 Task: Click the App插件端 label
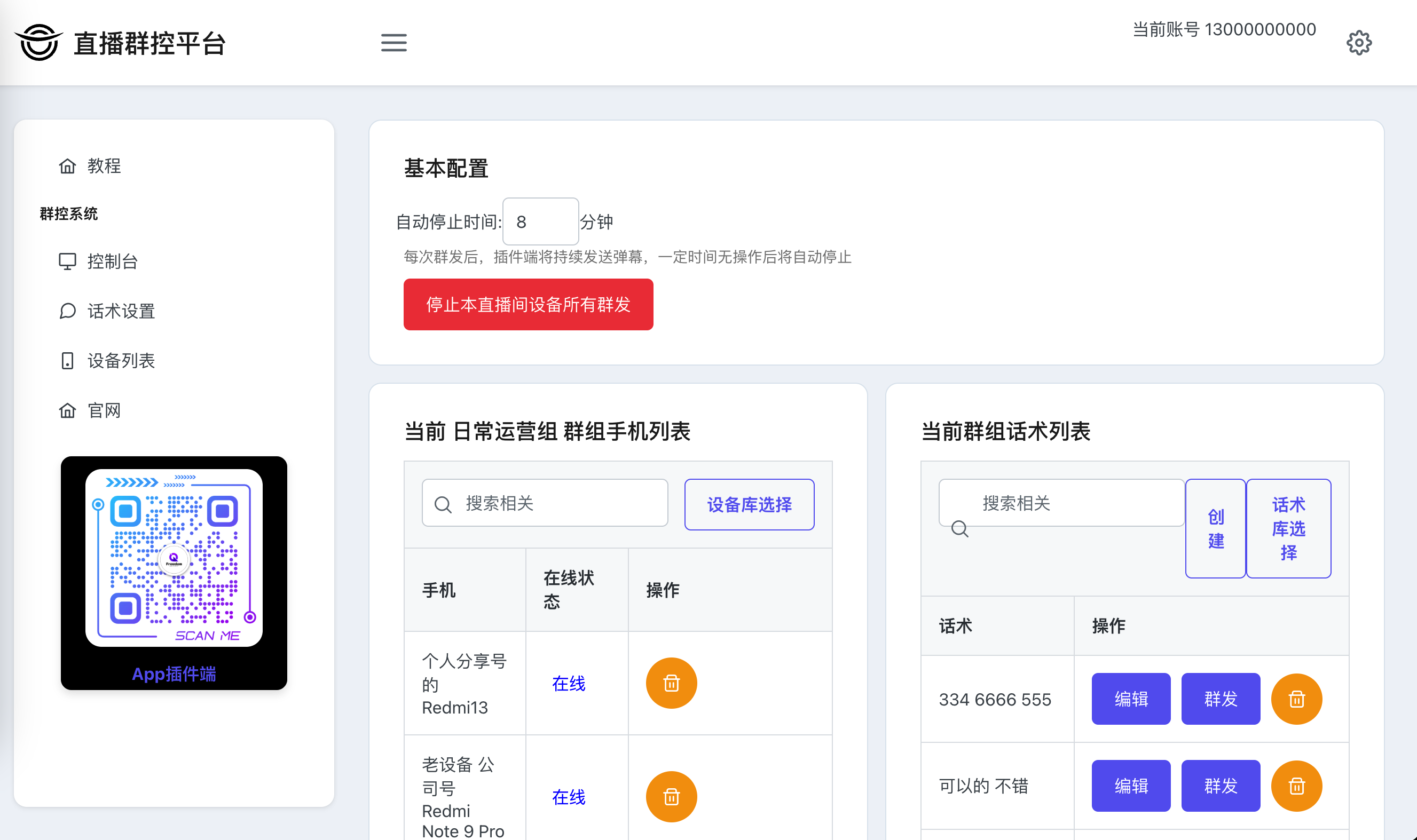tap(174, 674)
